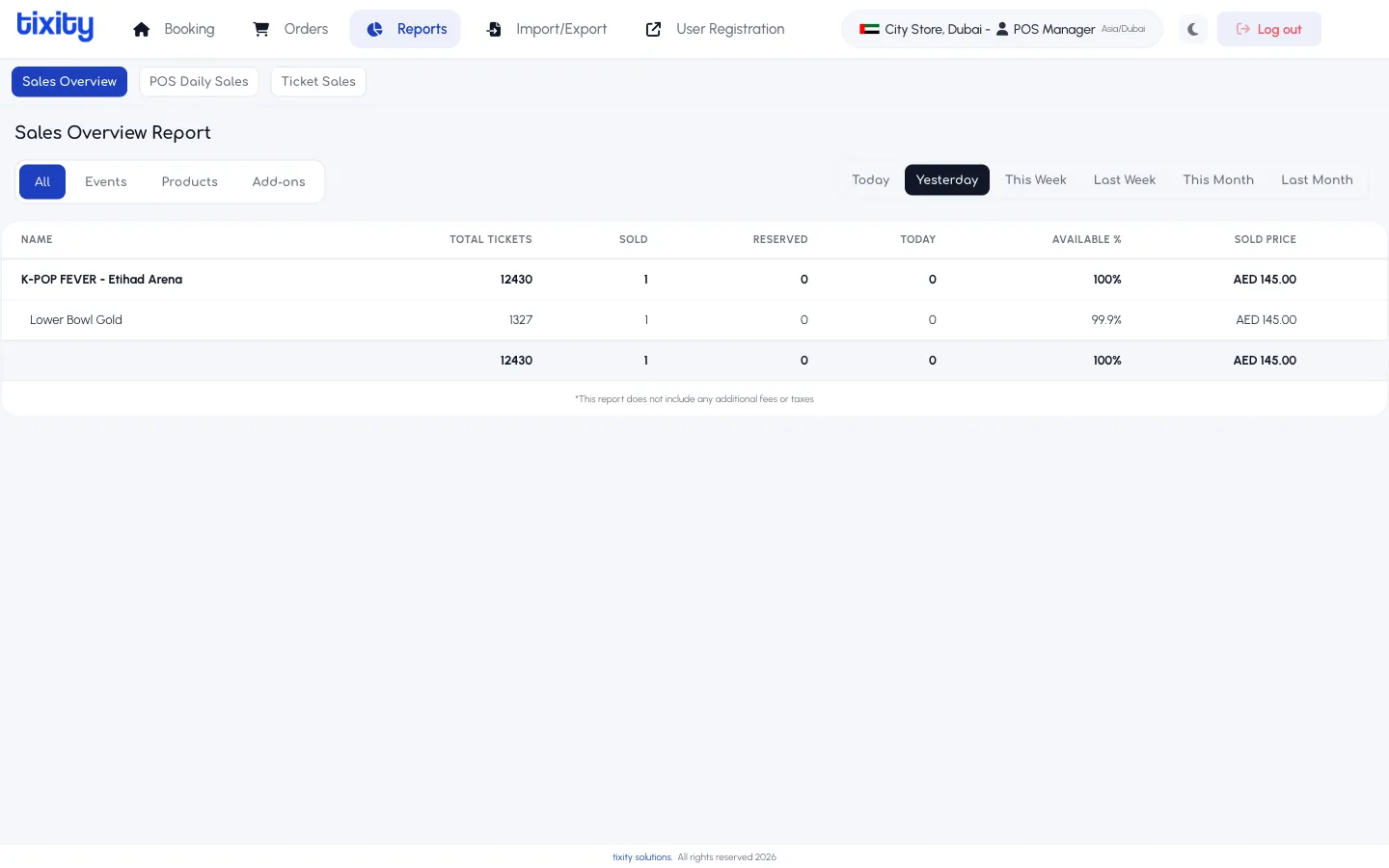Click the Sales Overview Report heading
1389x868 pixels.
(113, 133)
